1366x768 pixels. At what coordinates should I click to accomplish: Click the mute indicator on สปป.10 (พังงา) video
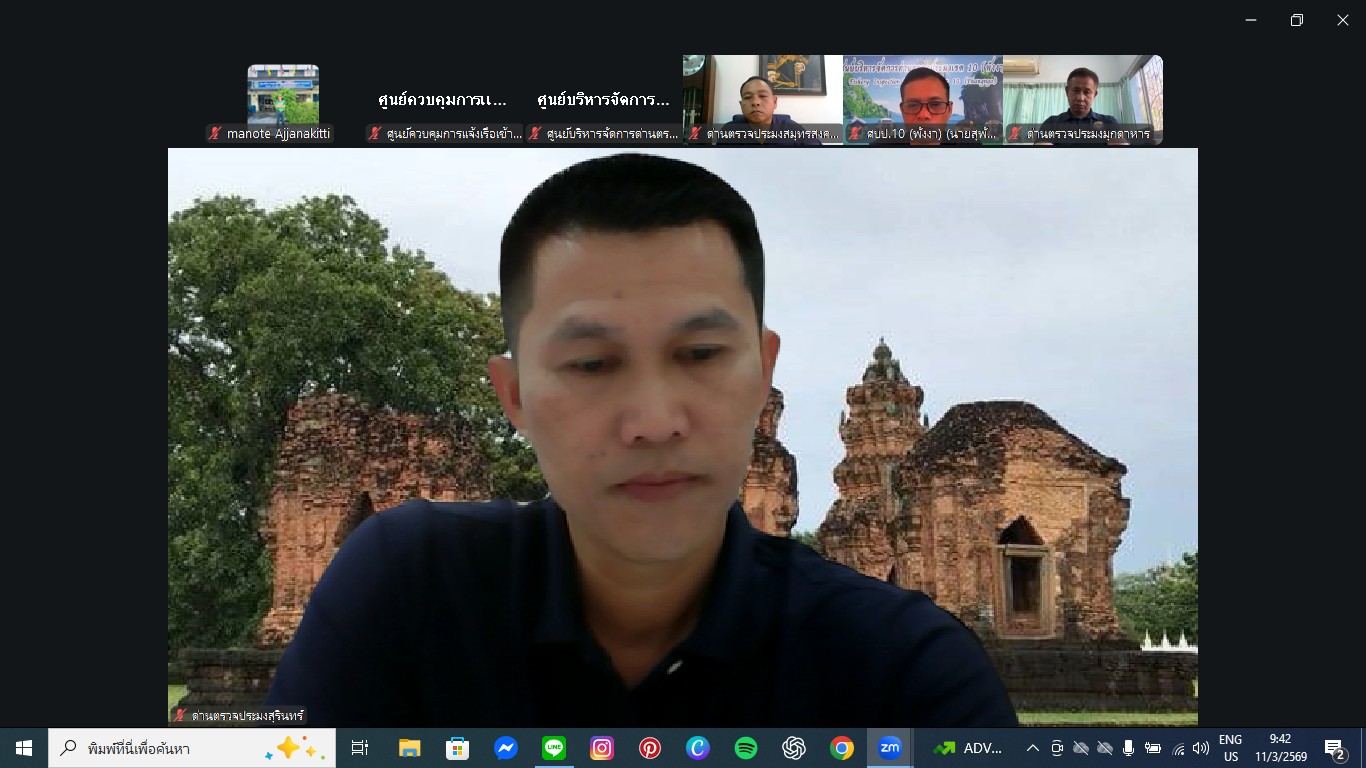tap(855, 131)
